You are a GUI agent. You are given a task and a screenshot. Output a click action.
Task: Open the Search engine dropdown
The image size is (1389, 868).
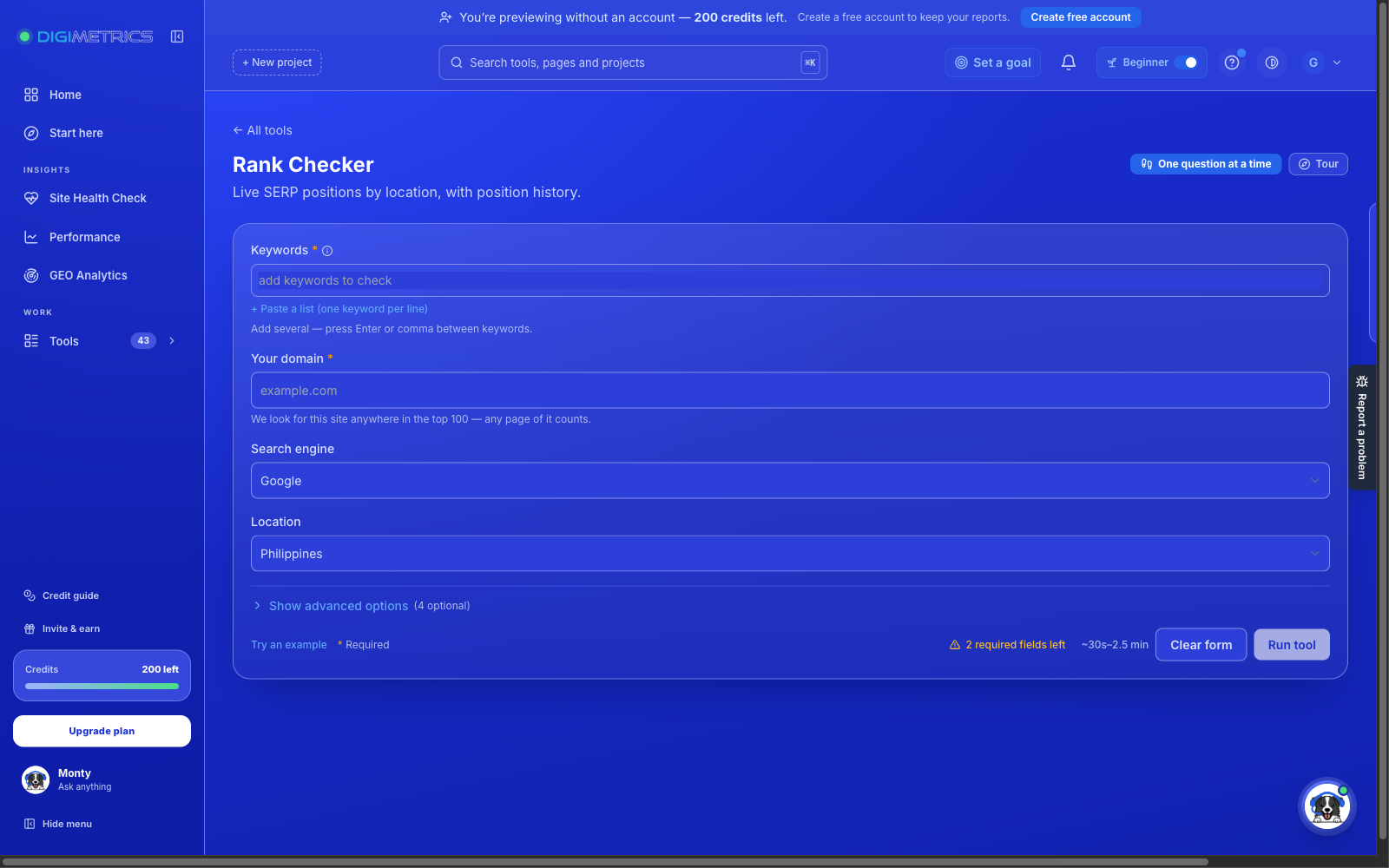click(x=790, y=481)
